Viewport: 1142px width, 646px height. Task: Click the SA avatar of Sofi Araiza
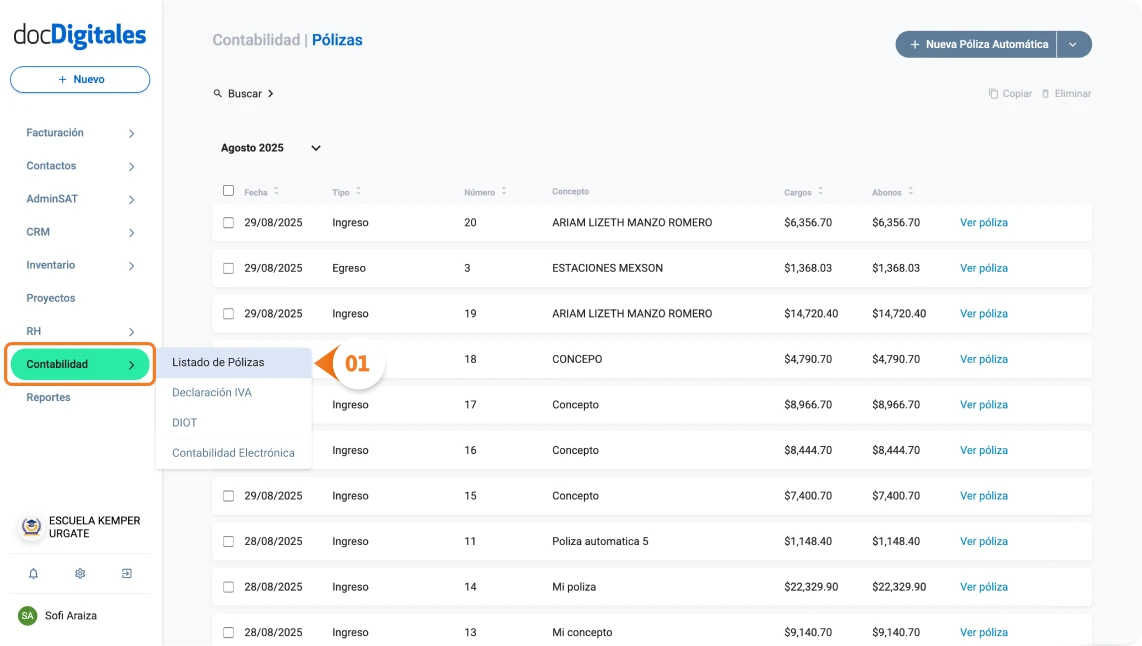tap(25, 615)
